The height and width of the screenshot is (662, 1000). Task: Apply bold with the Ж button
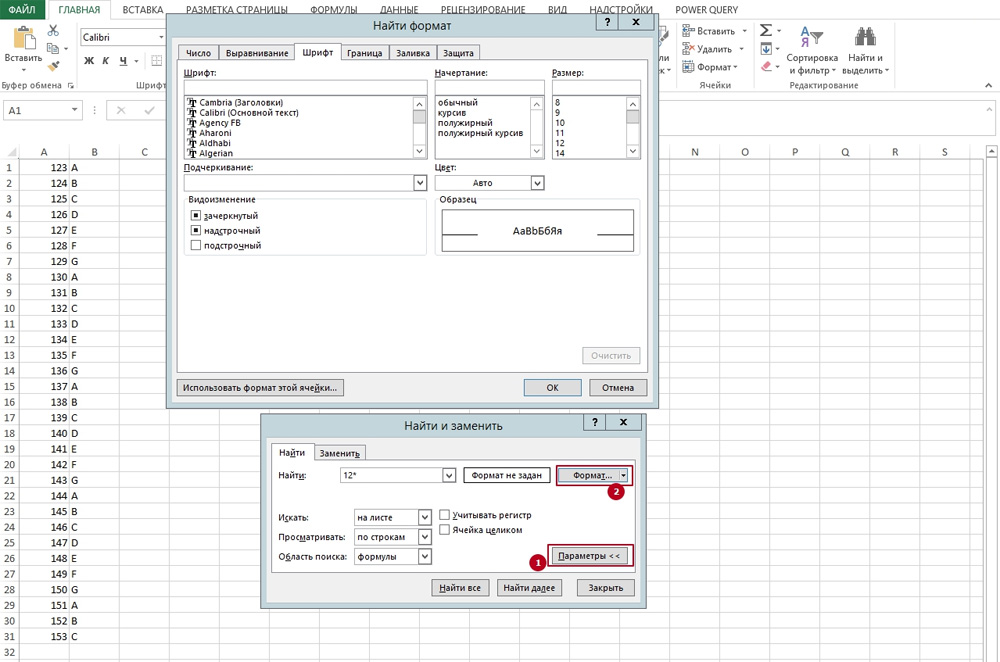coord(89,61)
